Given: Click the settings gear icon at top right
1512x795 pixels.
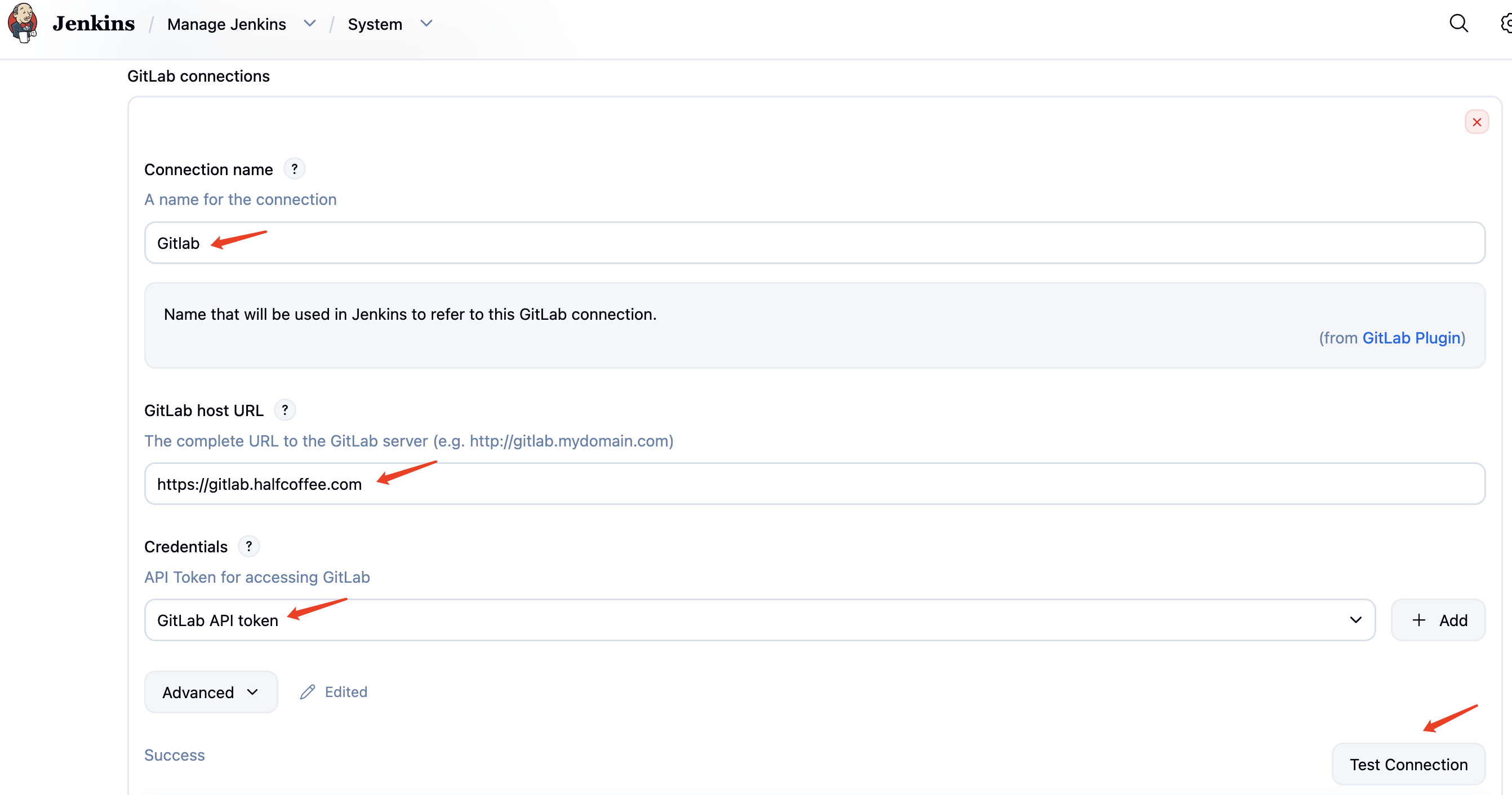Looking at the screenshot, I should (x=1506, y=24).
